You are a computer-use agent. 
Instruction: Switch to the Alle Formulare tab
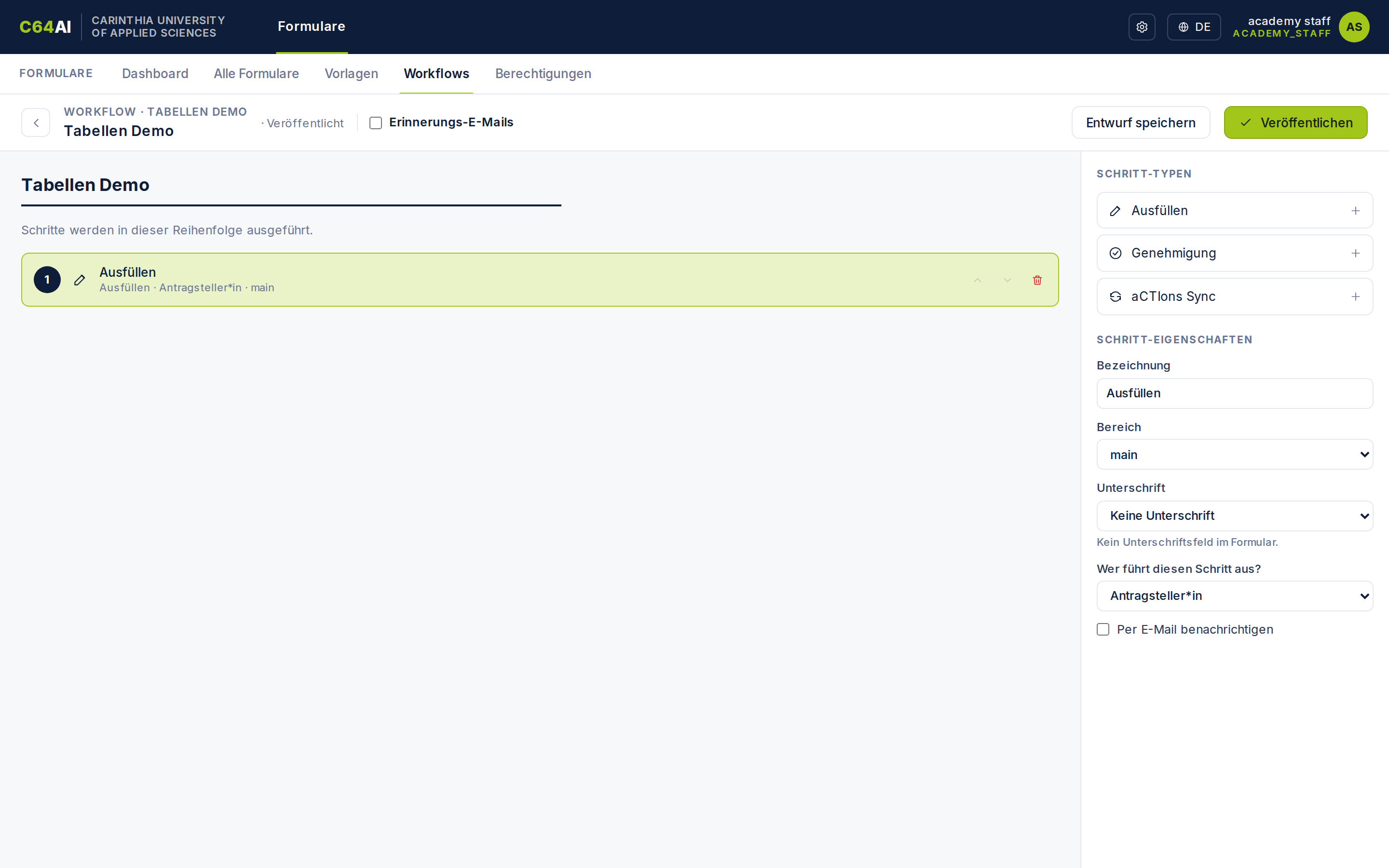(x=257, y=73)
